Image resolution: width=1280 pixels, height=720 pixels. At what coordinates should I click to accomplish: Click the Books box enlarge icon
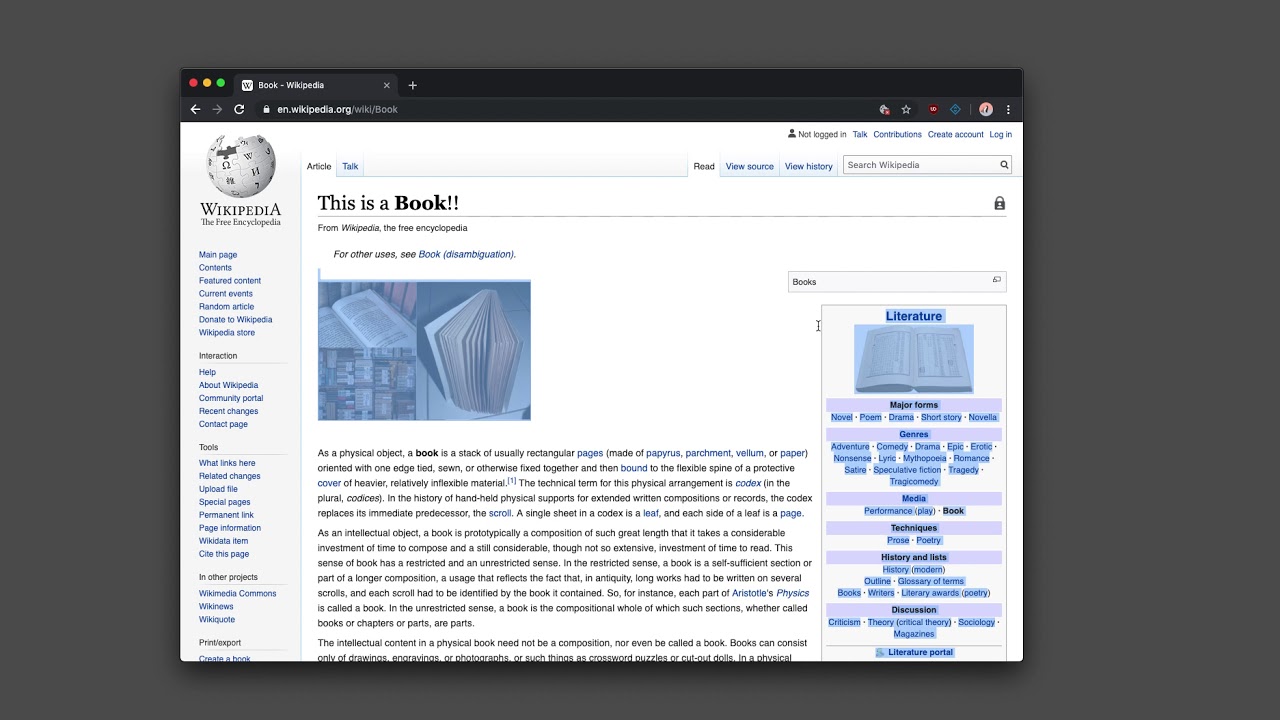click(996, 280)
